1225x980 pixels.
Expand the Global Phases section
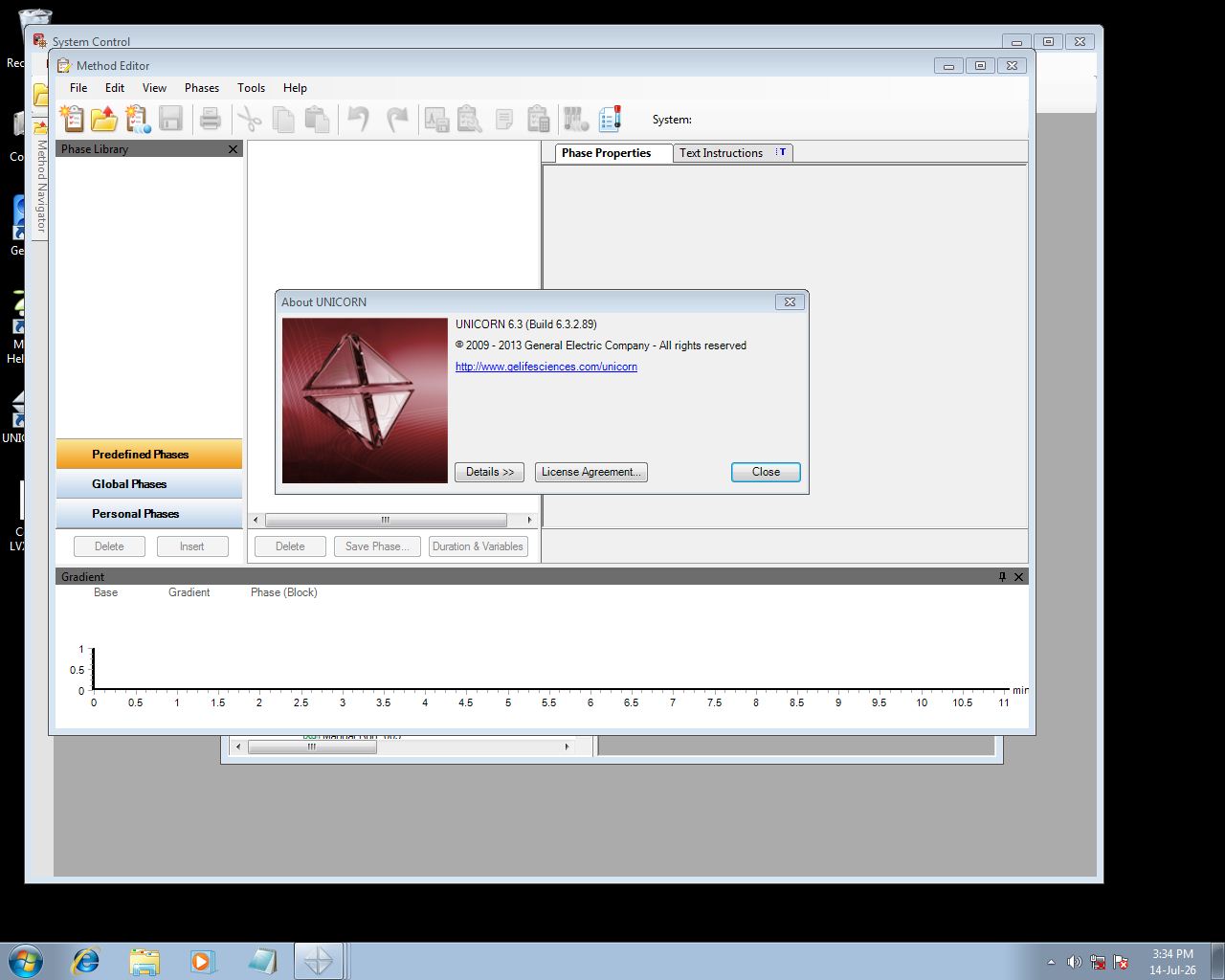tap(149, 483)
